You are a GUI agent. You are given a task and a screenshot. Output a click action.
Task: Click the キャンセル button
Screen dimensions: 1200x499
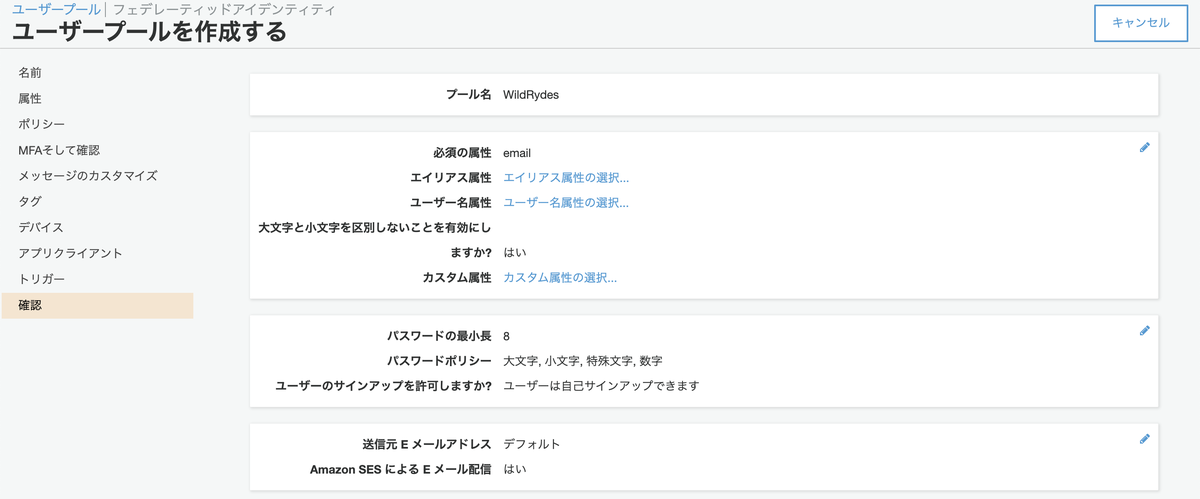[1140, 22]
